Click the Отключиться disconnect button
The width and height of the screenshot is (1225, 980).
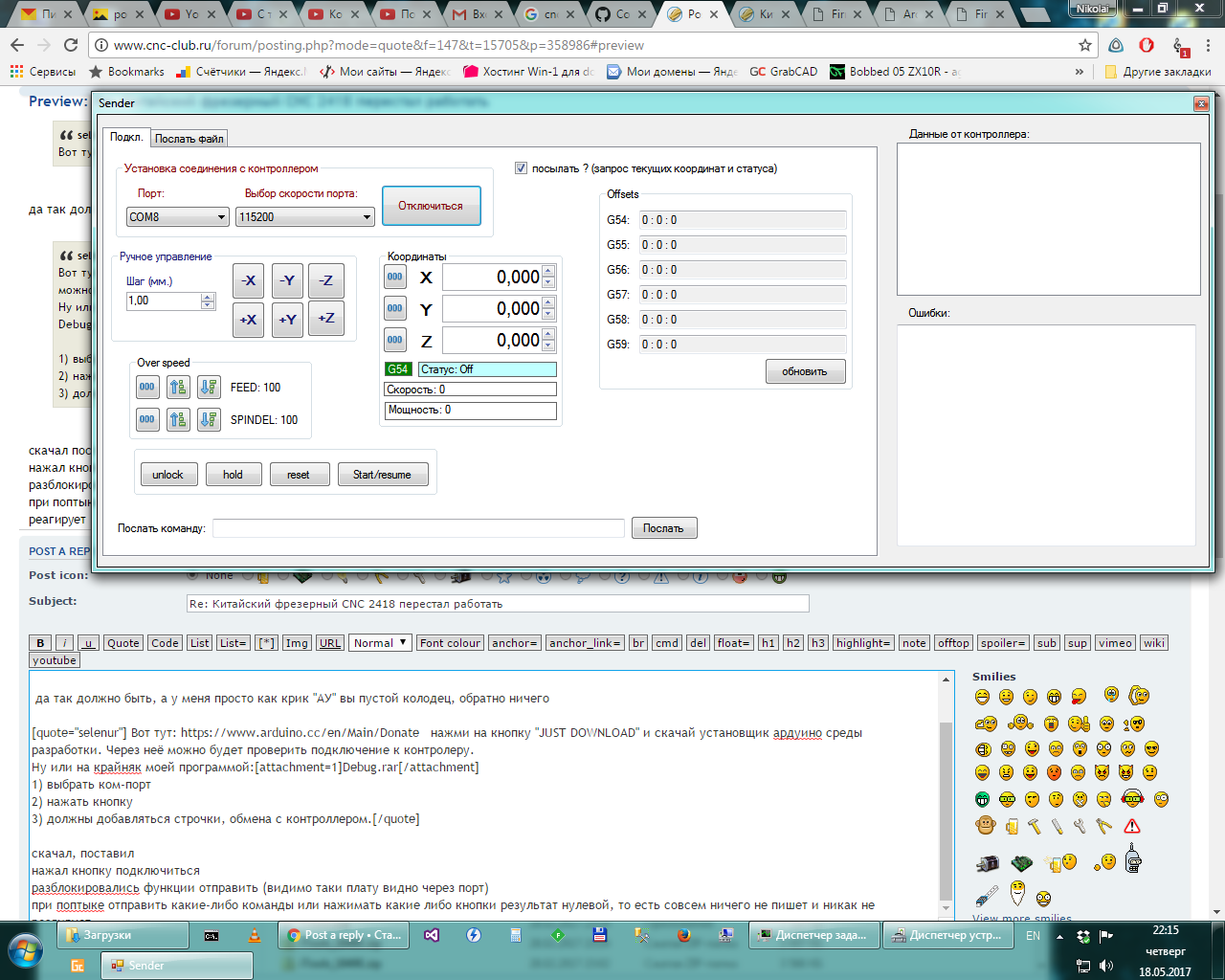pyautogui.click(x=431, y=206)
